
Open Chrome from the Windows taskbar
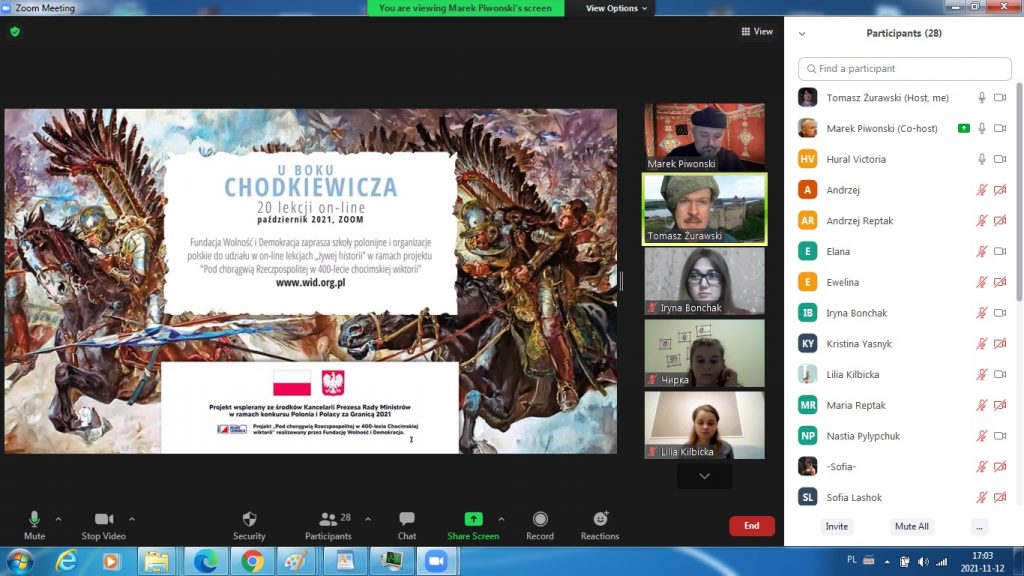tap(252, 561)
